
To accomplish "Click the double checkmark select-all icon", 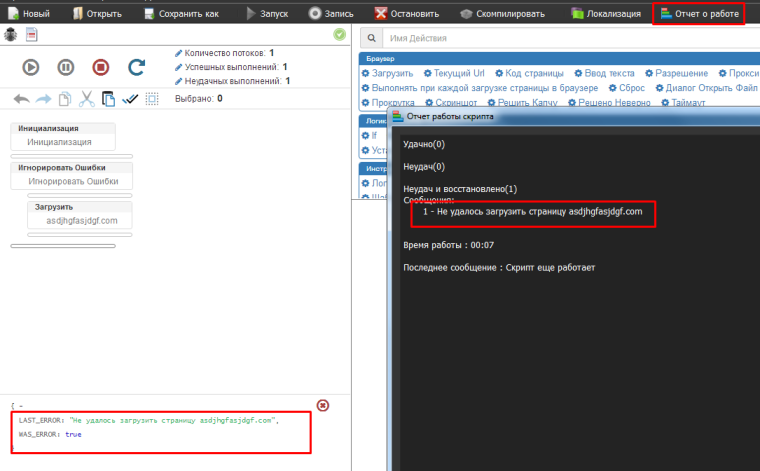I will click(130, 99).
